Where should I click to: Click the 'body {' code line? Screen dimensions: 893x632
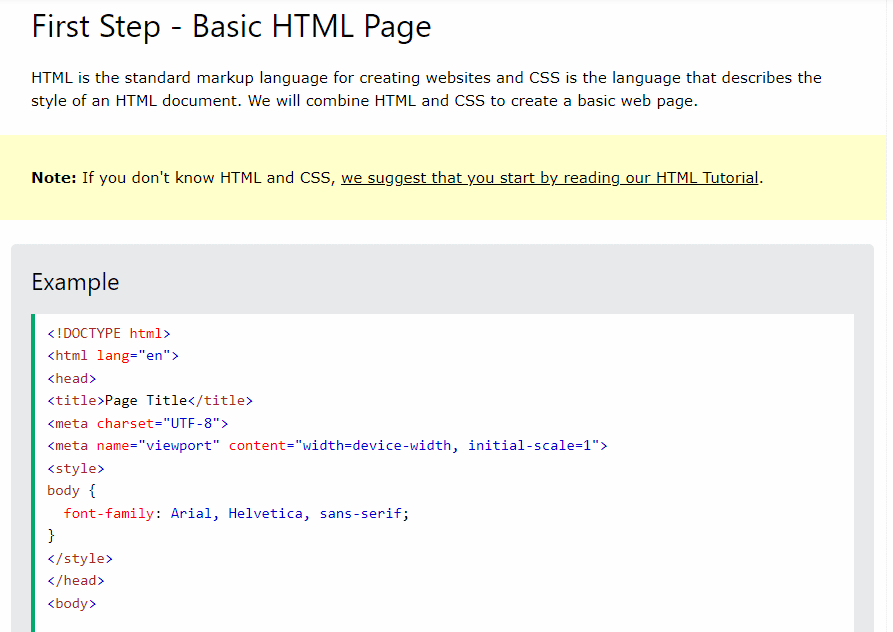pyautogui.click(x=72, y=491)
